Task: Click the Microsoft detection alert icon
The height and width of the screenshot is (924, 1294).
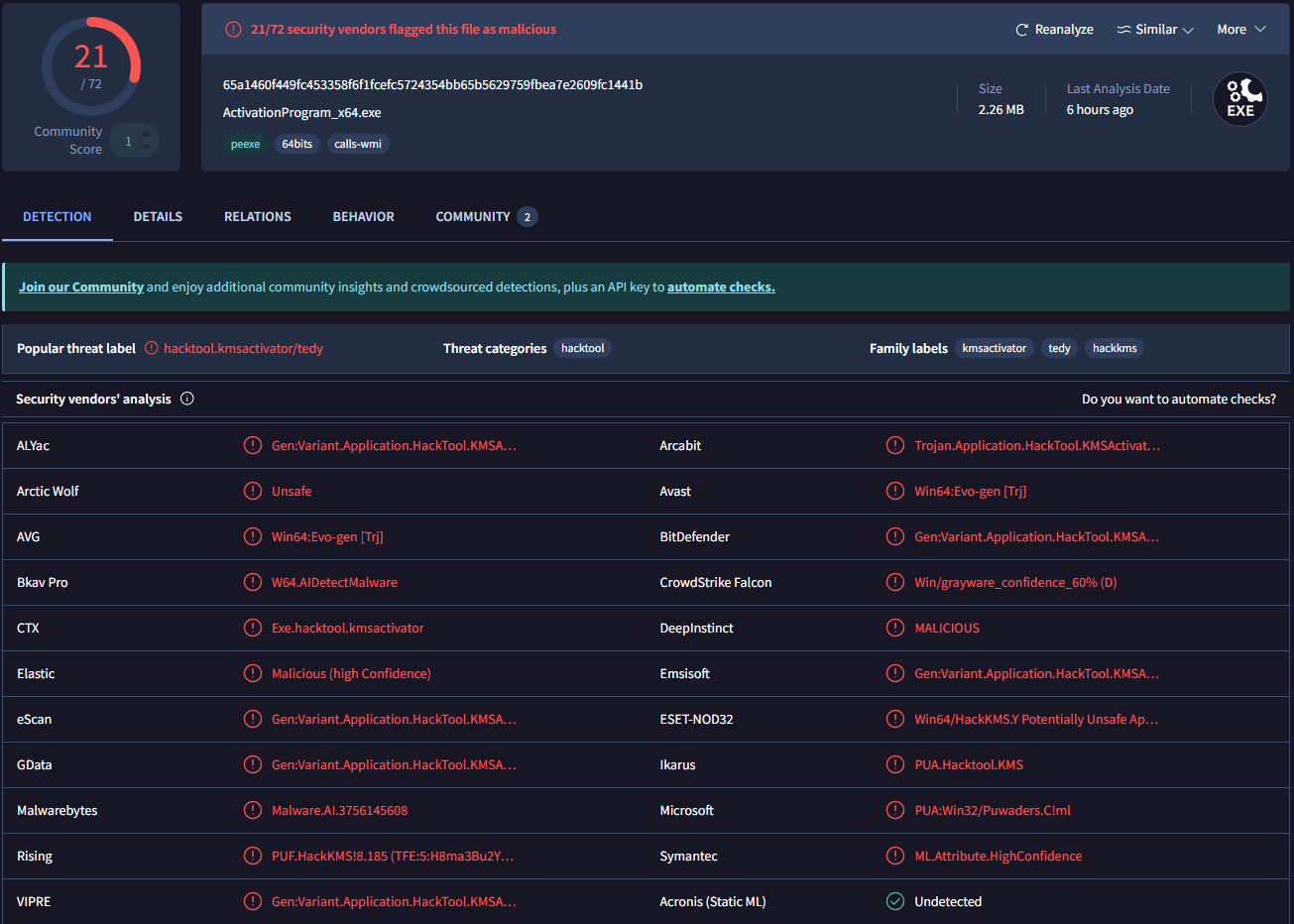Action: point(895,810)
